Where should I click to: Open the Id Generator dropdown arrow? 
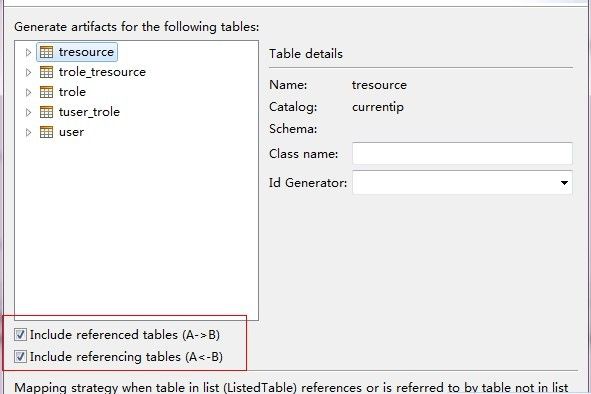click(564, 183)
